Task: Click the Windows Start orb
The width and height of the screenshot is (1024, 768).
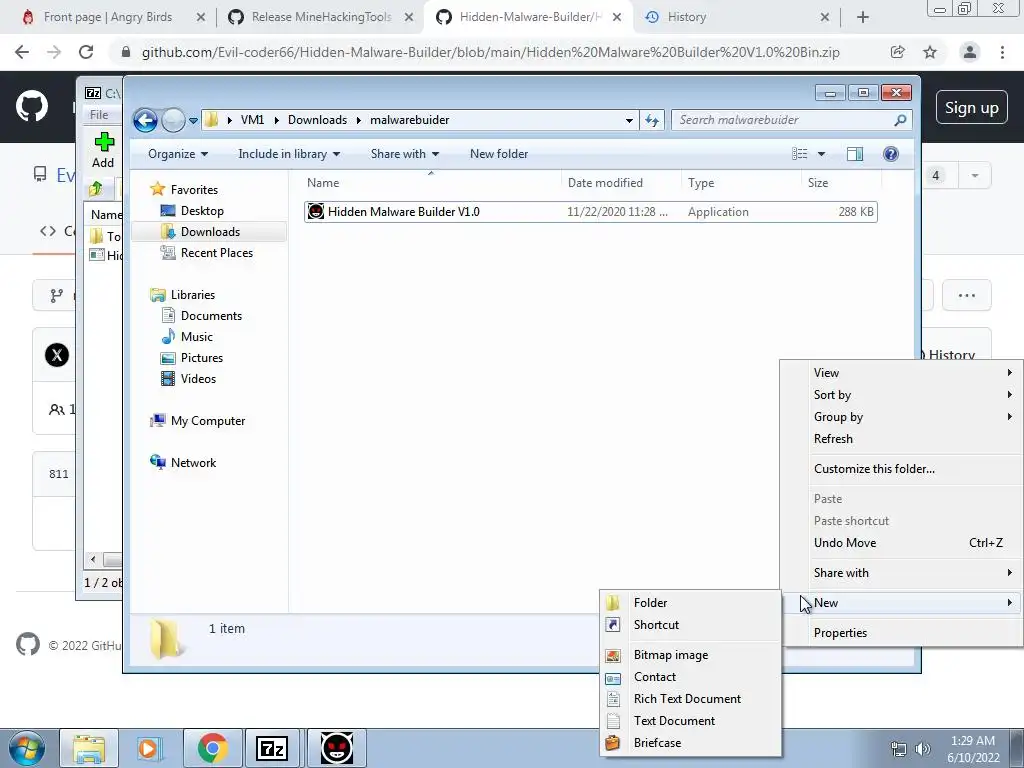Action: [26, 748]
